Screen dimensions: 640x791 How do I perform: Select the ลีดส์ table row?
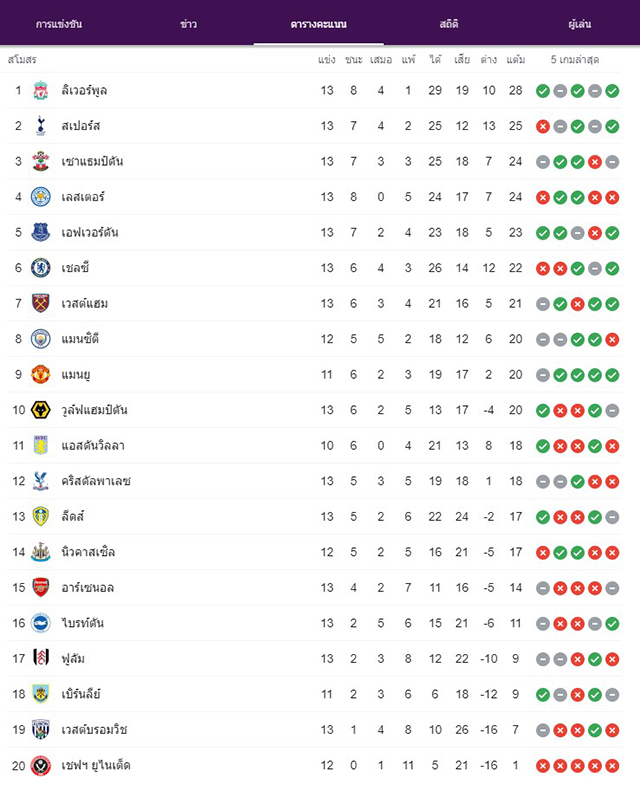point(314,517)
